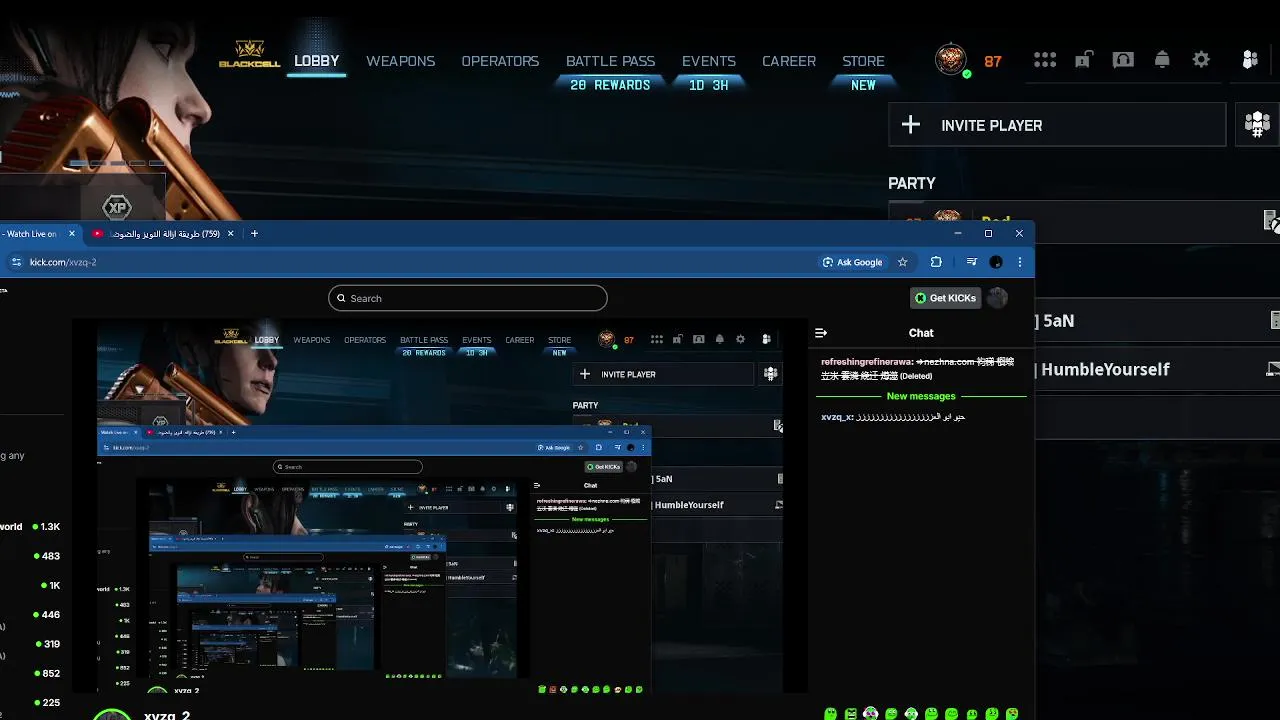Click the Kick Search field
The image size is (1280, 720).
468,298
